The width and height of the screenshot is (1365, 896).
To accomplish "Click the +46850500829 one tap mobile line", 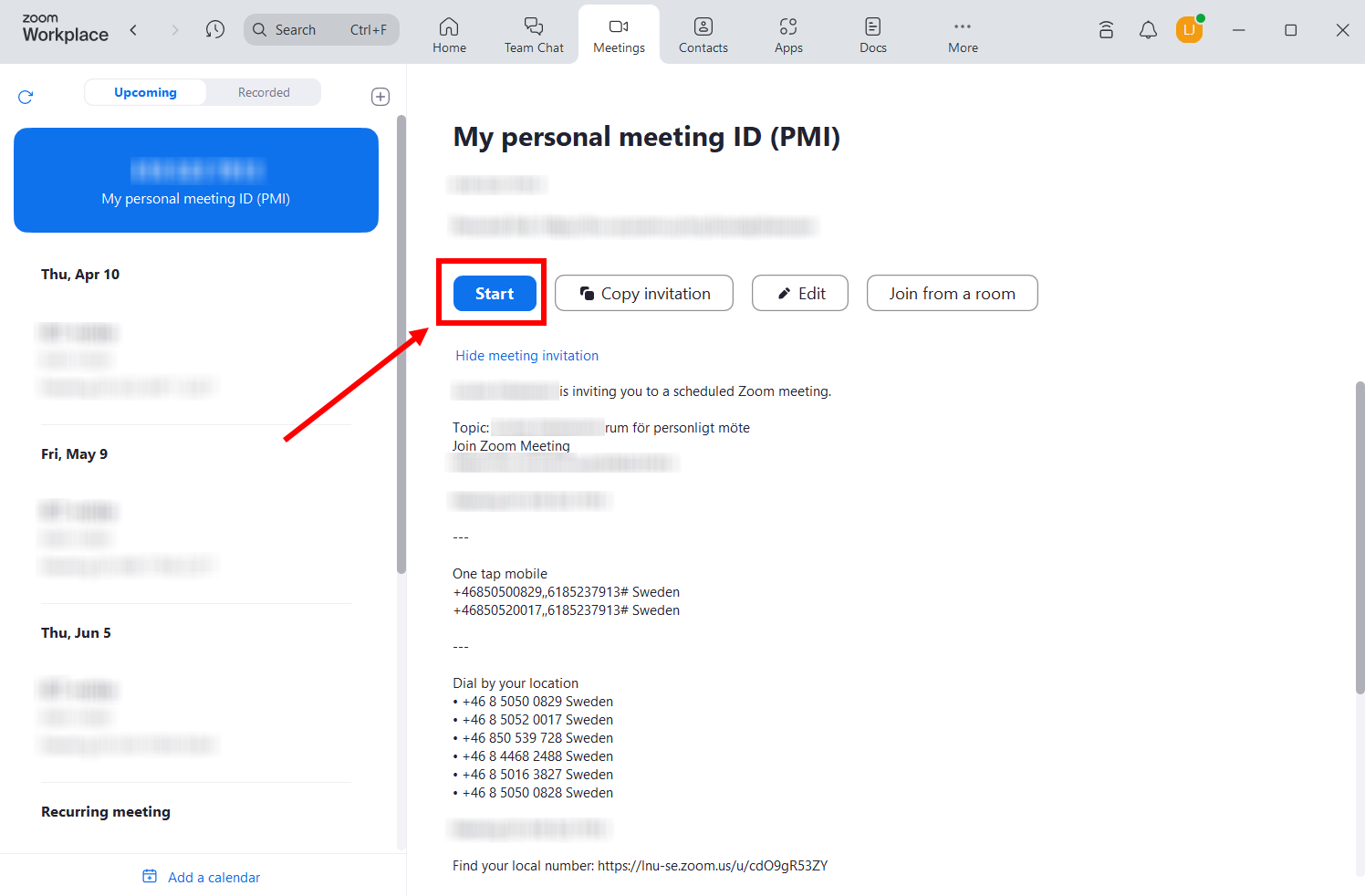I will tap(566, 592).
